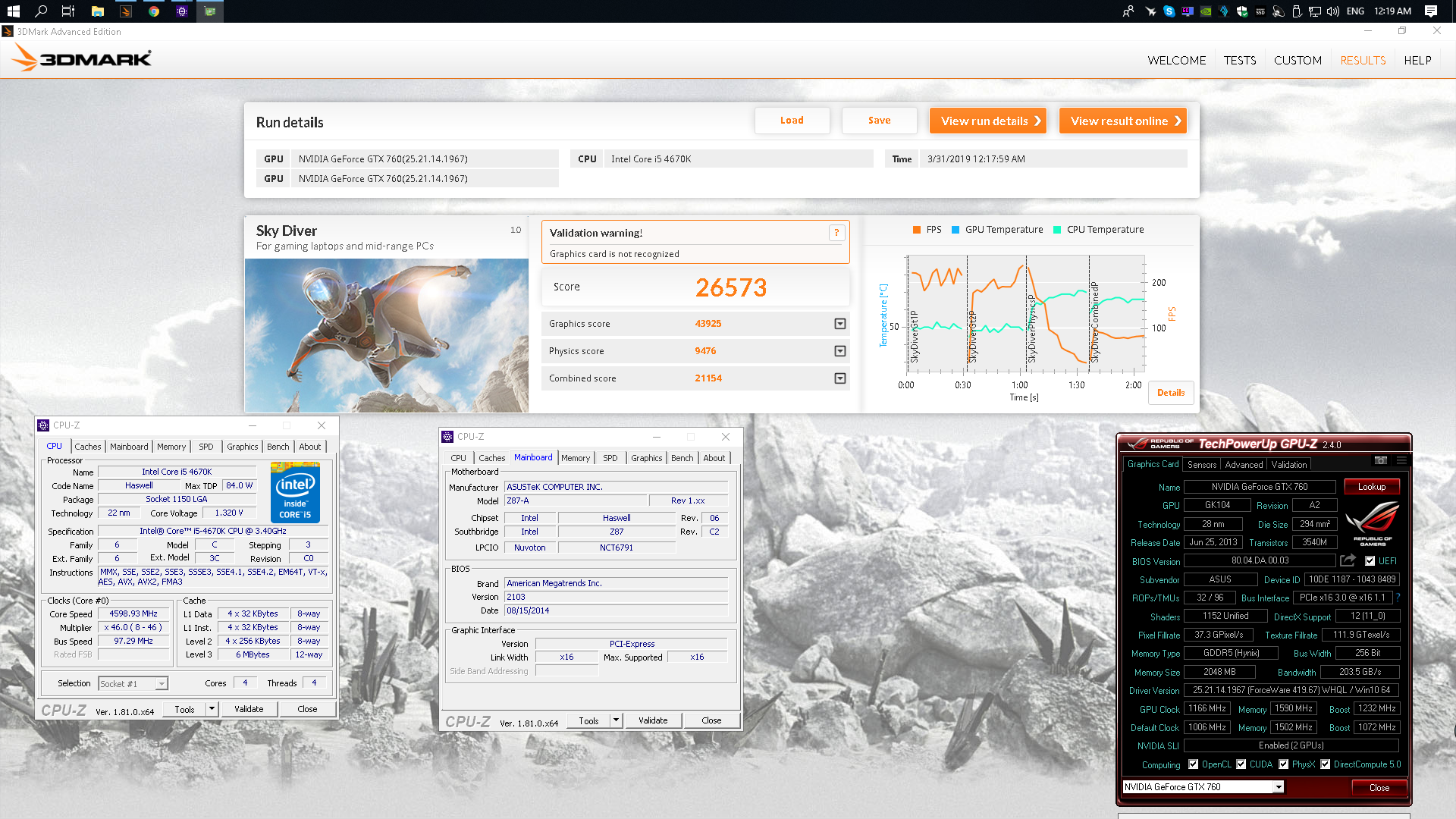The height and width of the screenshot is (819, 1456).
Task: Click the Close button in GPU-Z
Action: pos(1379,788)
